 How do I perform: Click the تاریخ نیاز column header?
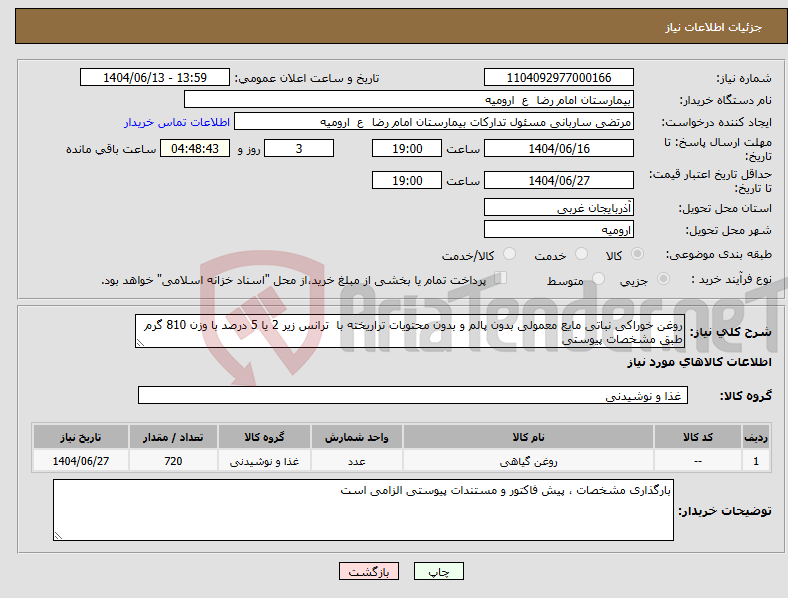point(81,437)
